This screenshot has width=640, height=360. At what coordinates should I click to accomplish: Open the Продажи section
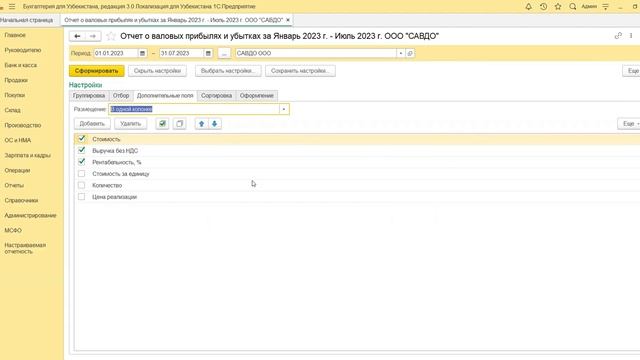click(16, 80)
